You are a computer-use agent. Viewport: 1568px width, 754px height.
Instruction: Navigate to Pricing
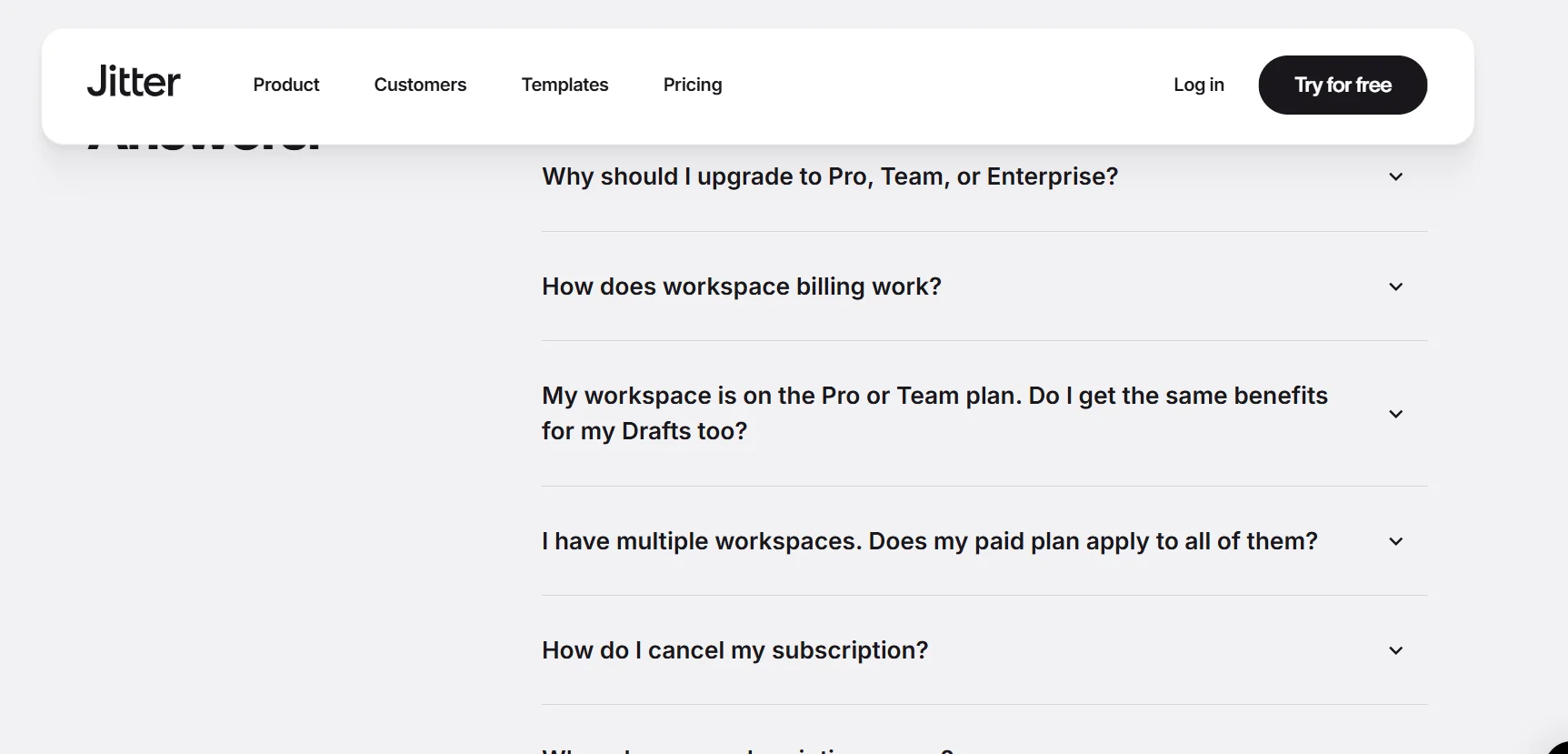coord(692,85)
